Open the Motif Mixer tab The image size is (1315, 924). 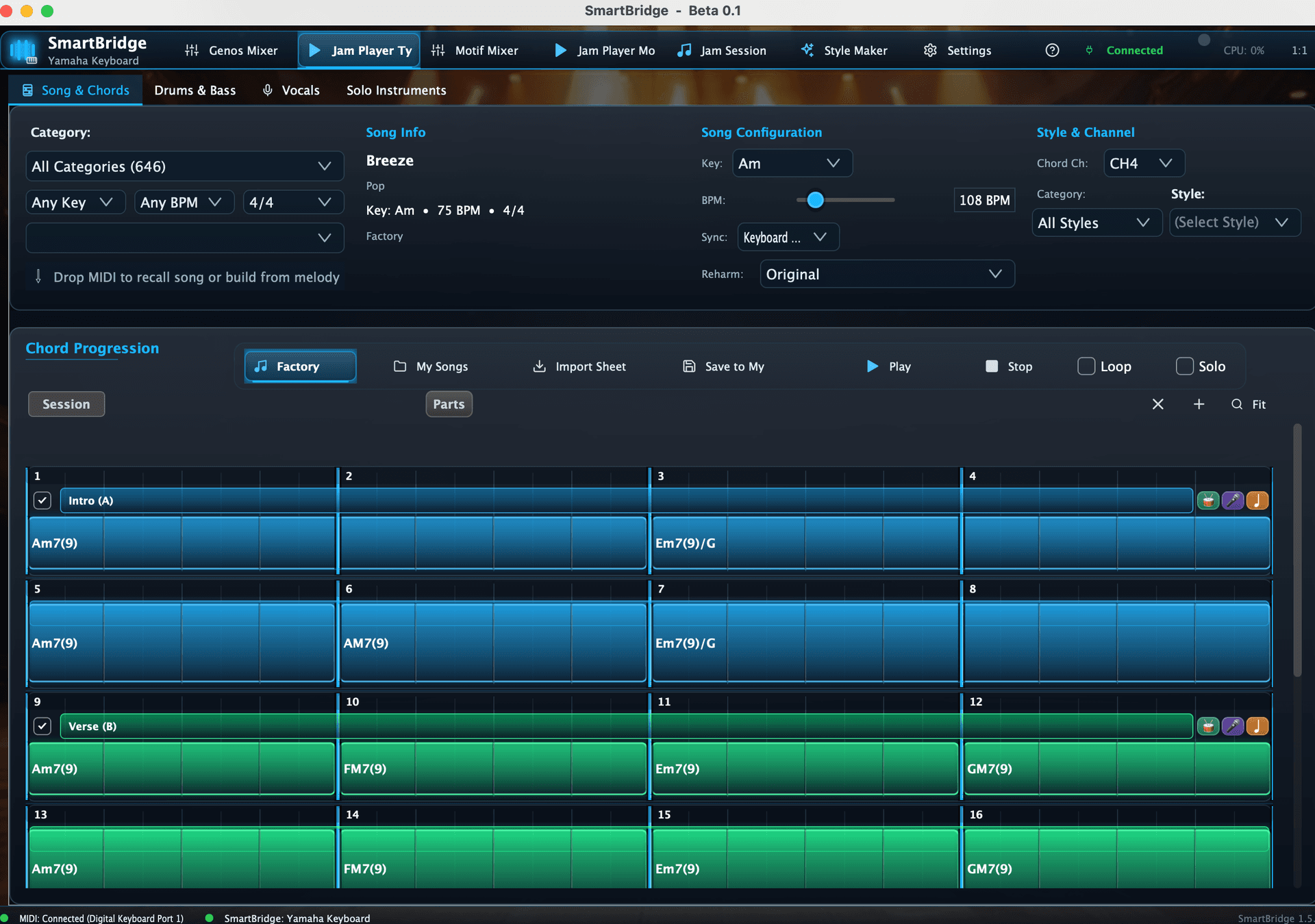(x=475, y=50)
